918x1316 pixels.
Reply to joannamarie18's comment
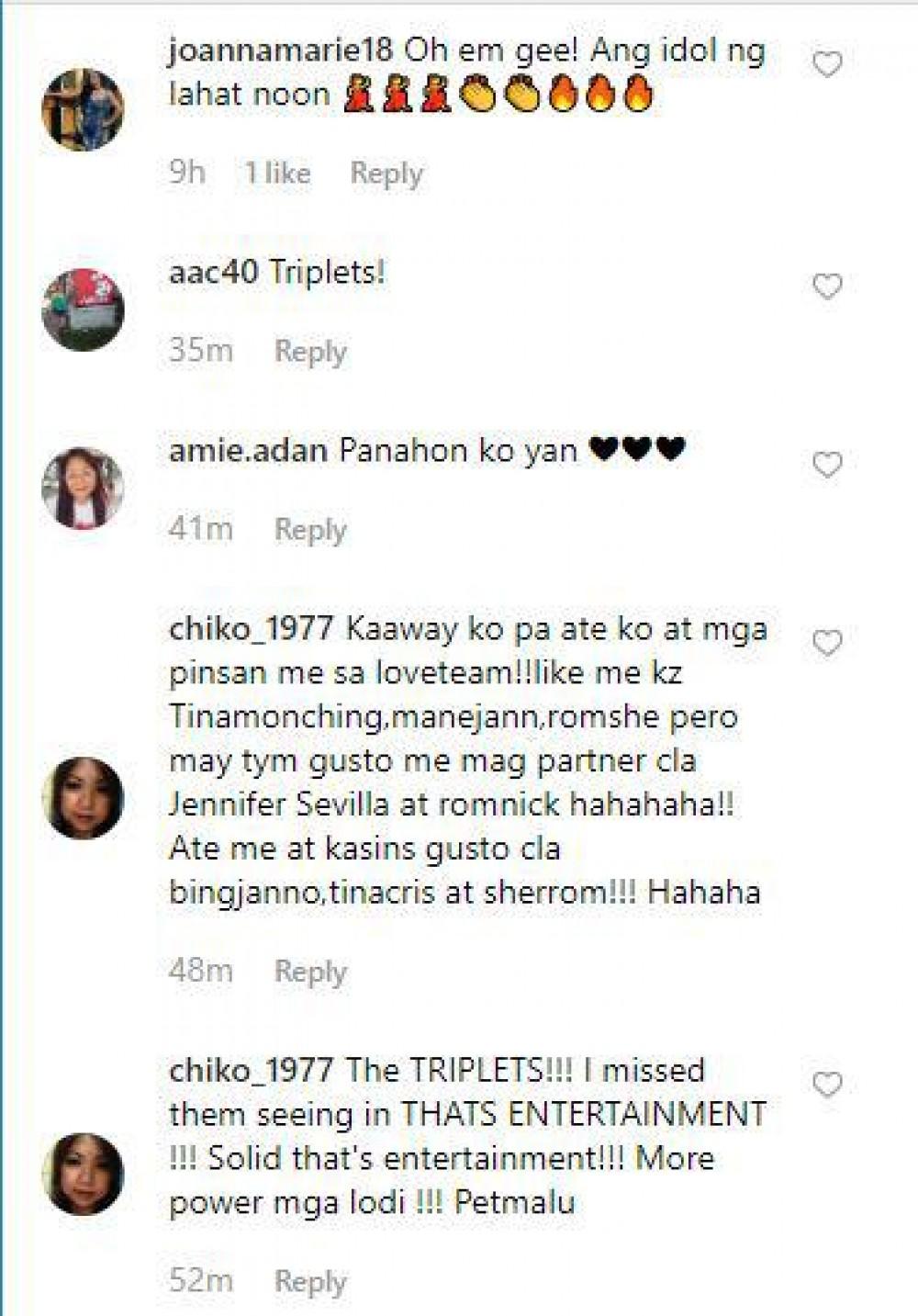[x=386, y=174]
